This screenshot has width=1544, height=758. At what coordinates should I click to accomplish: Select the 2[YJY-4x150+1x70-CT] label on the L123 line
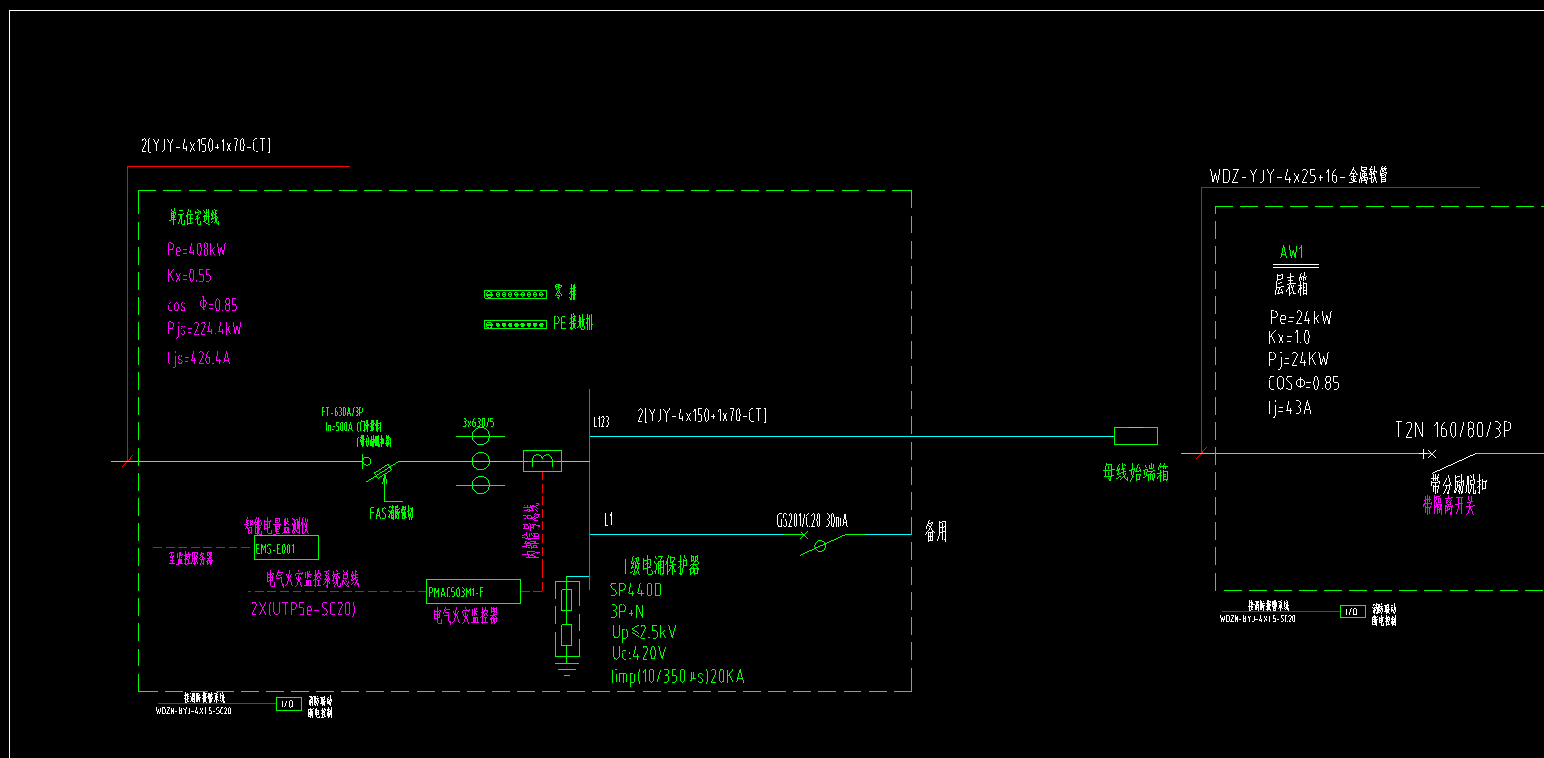(702, 415)
